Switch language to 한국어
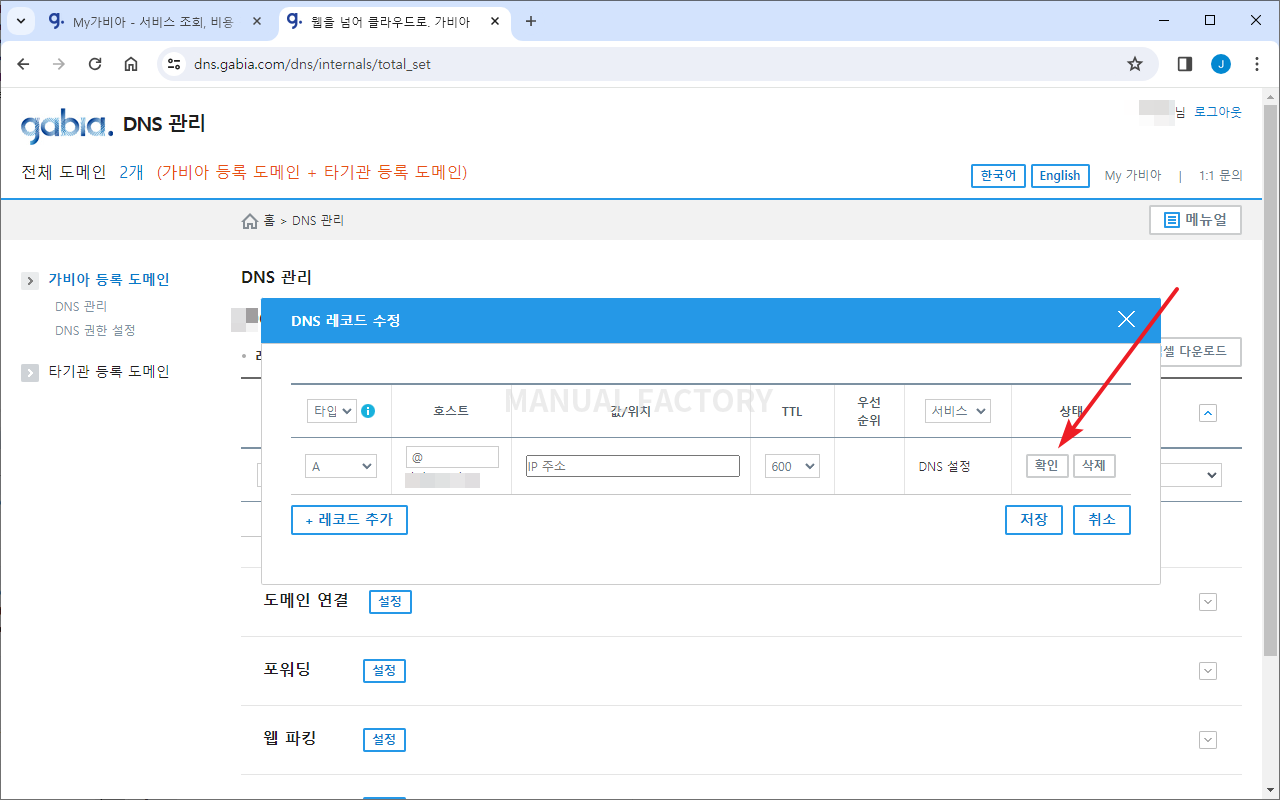 tap(999, 176)
